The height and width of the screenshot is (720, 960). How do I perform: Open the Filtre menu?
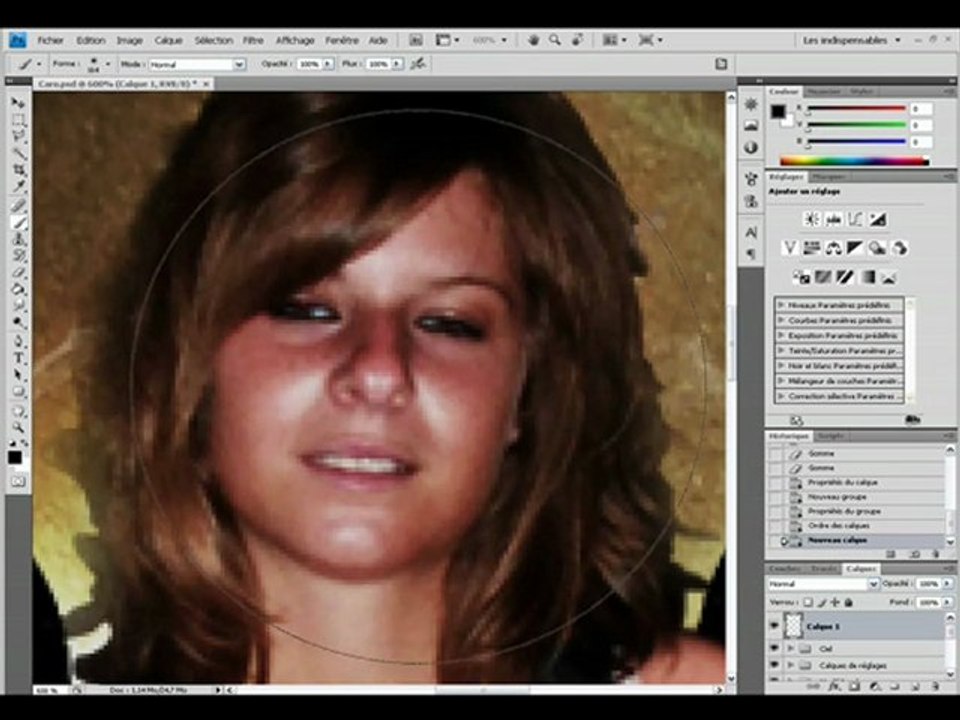pyautogui.click(x=253, y=40)
